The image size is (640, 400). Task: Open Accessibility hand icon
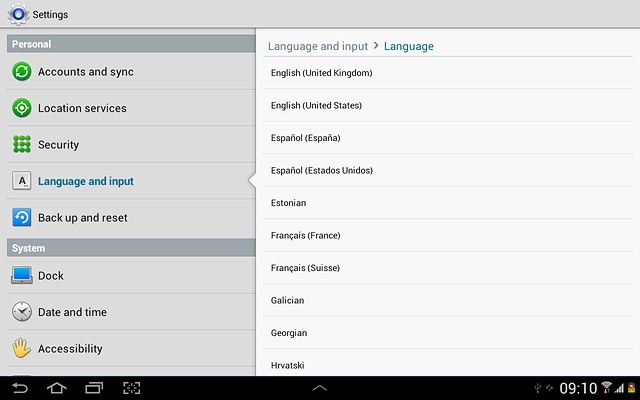tap(22, 348)
